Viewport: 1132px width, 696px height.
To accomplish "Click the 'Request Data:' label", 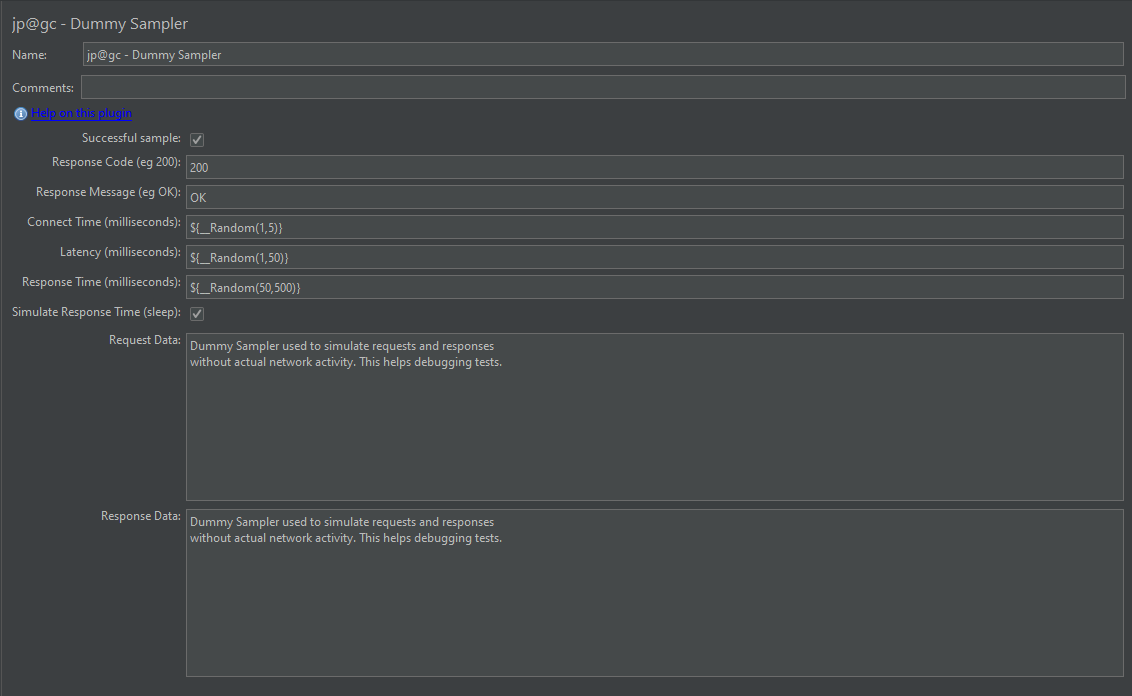I will (144, 340).
